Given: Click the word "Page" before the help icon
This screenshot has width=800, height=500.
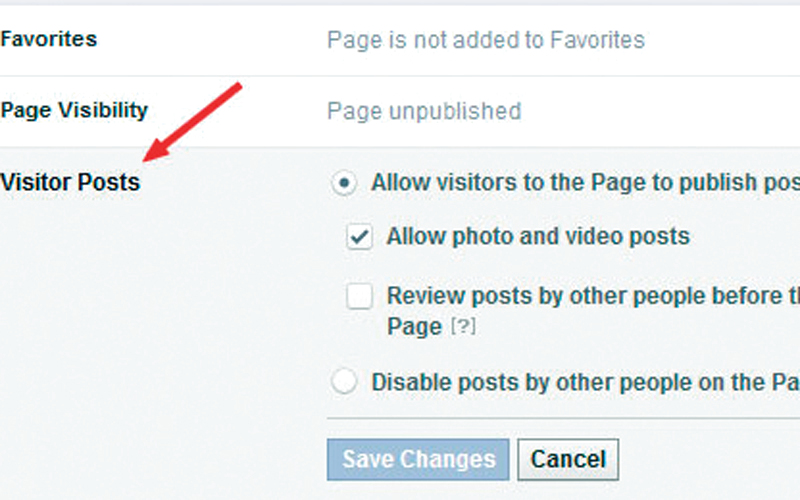Looking at the screenshot, I should [414, 327].
